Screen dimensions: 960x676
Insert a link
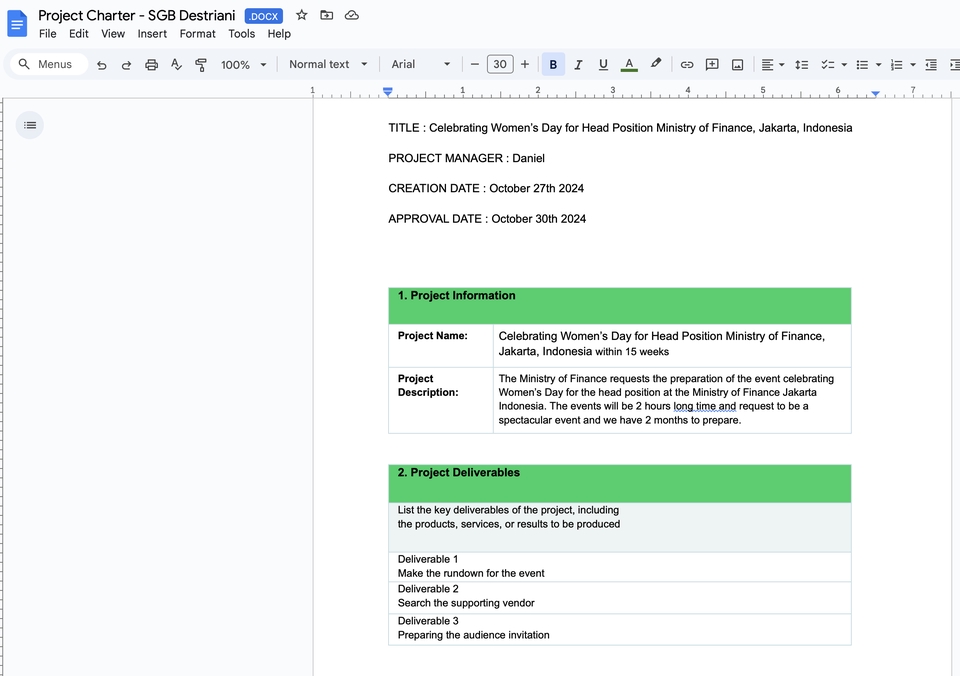coord(687,64)
